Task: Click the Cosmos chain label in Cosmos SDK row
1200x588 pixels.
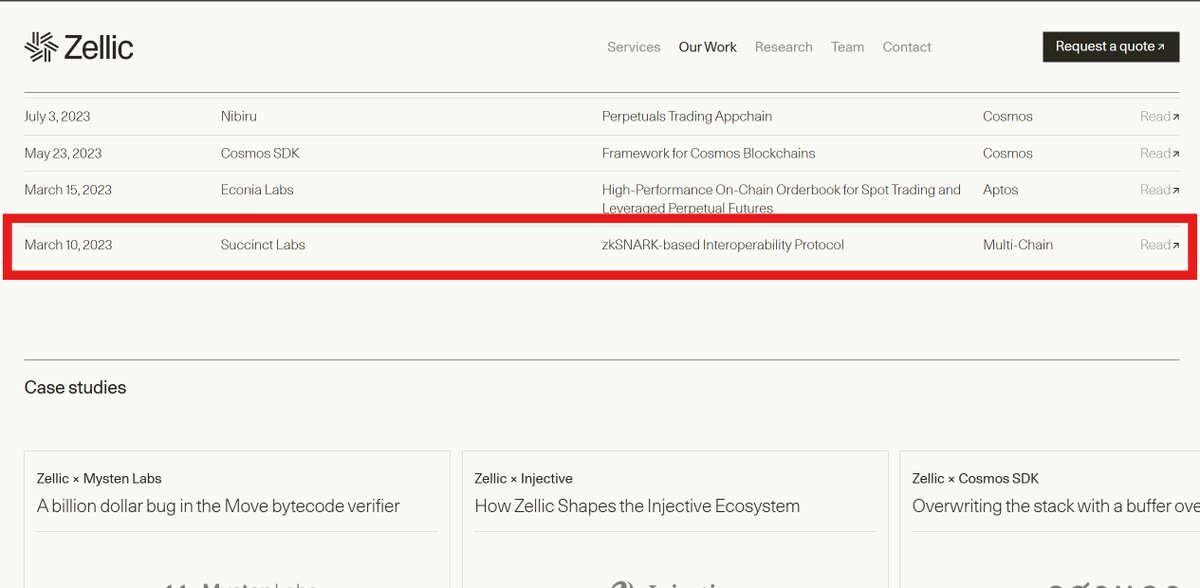Action: (1008, 153)
